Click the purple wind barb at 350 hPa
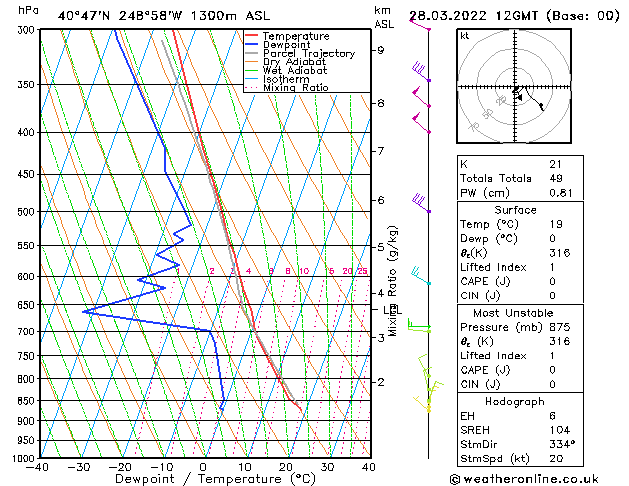This screenshot has width=629, height=486. pos(421,71)
